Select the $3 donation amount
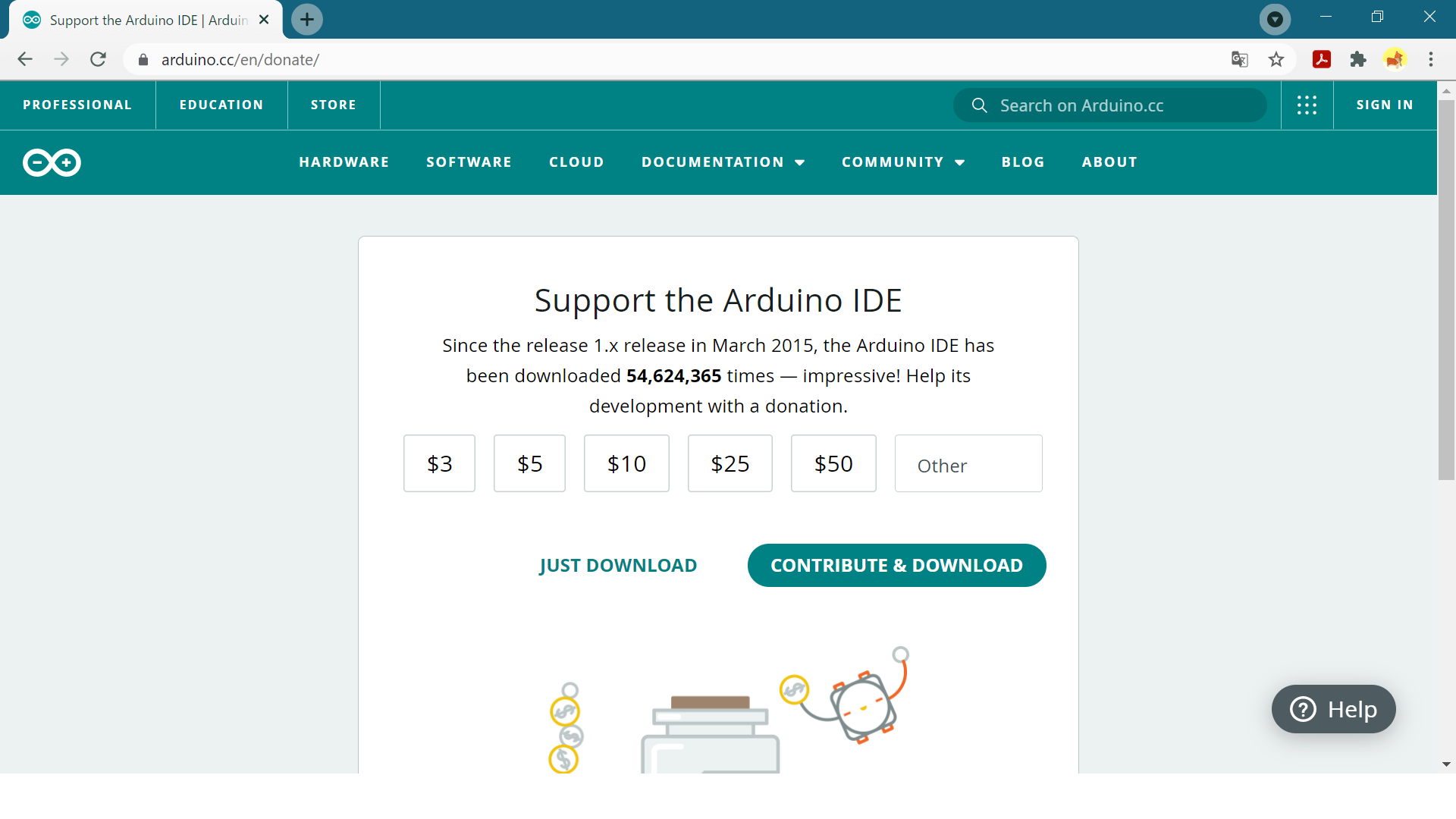Viewport: 1456px width, 819px height. (x=439, y=463)
